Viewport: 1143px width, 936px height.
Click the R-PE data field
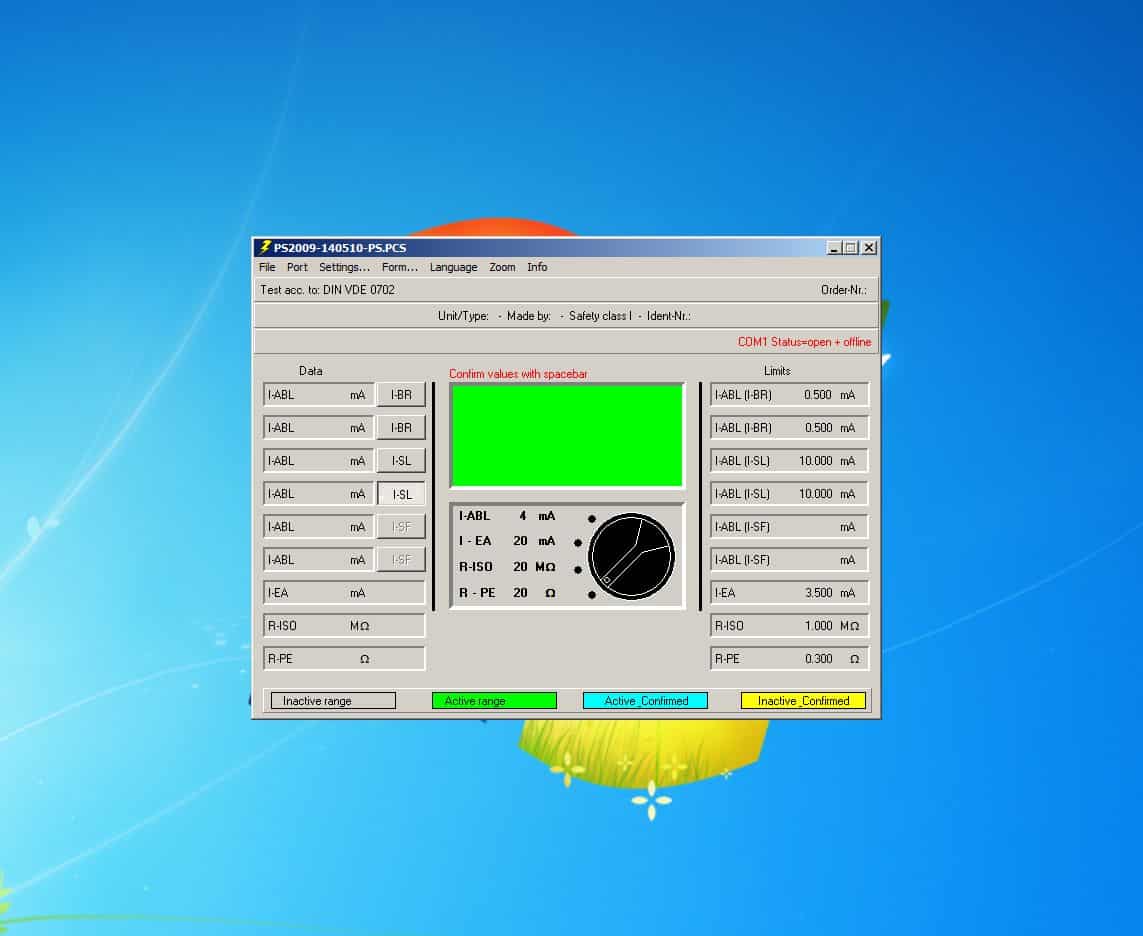coord(343,658)
